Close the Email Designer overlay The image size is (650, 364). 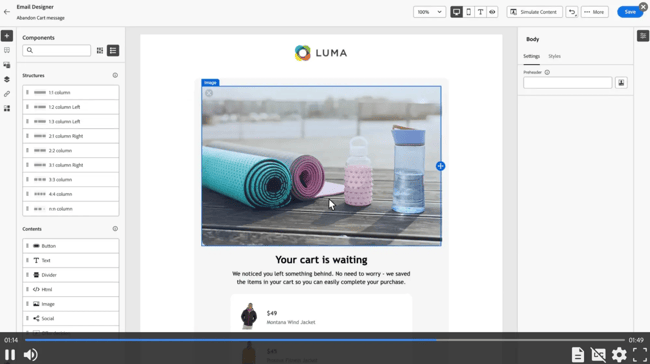click(643, 7)
